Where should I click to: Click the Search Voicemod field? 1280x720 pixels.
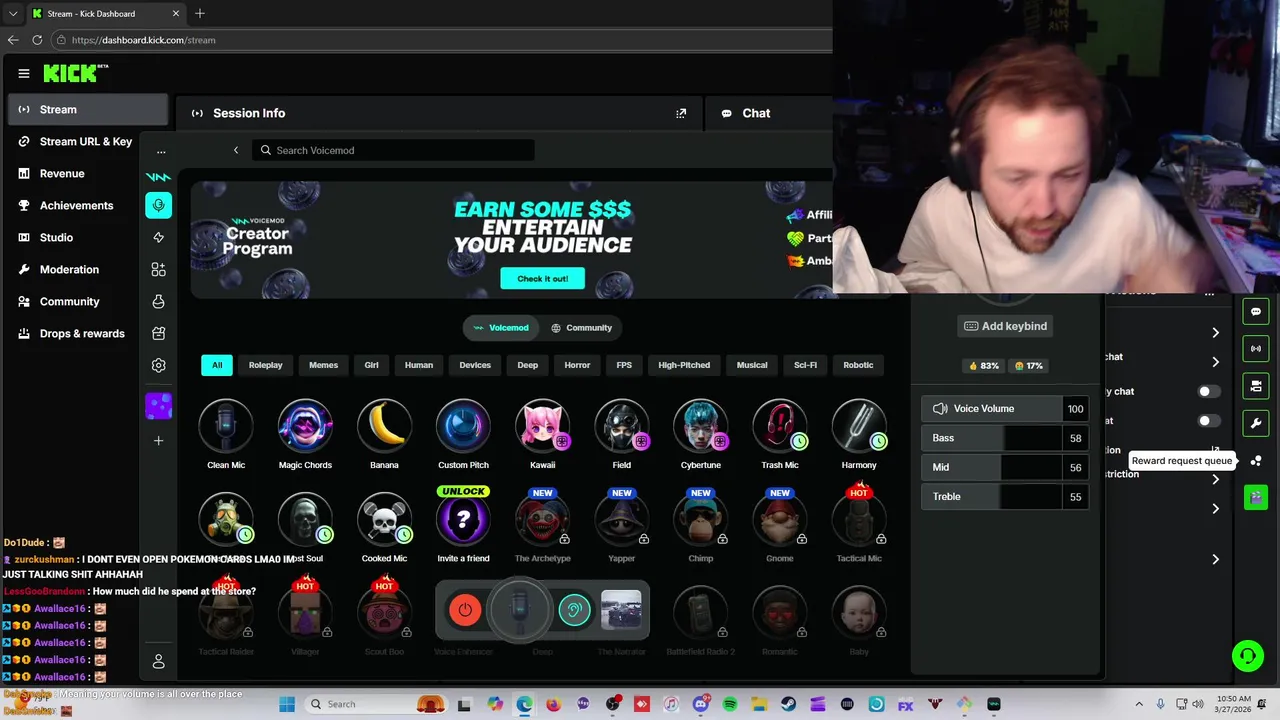pyautogui.click(x=393, y=150)
